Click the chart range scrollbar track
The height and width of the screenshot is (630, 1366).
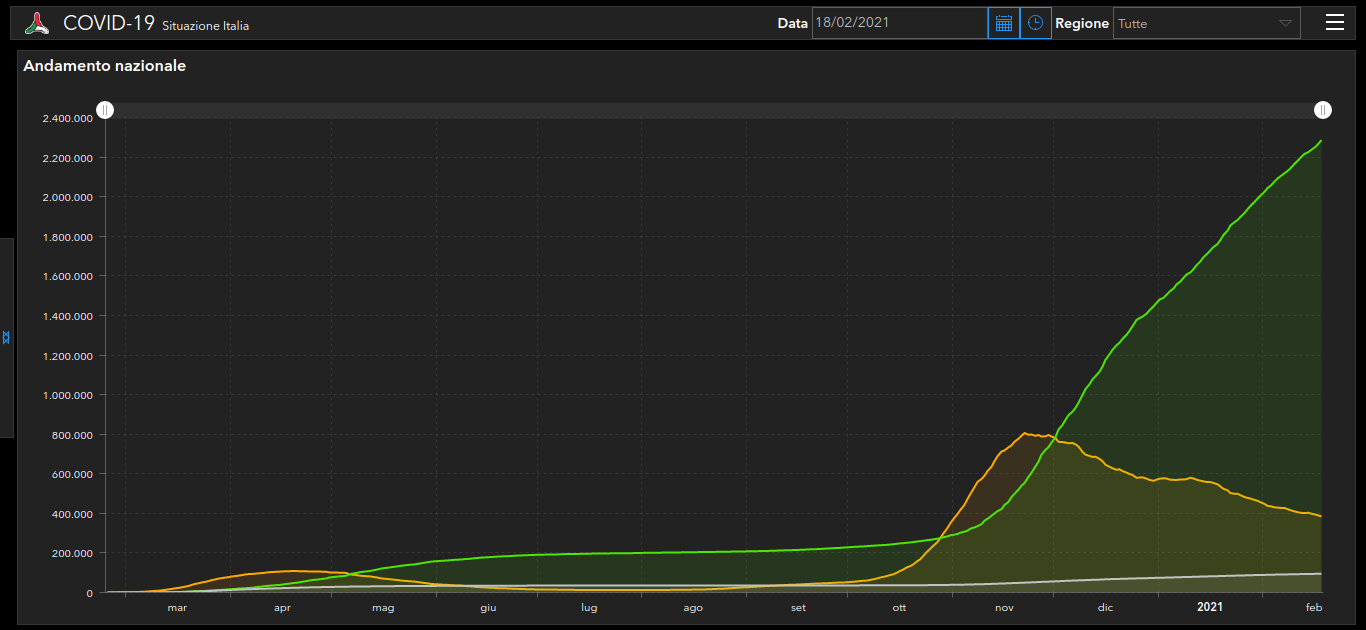point(714,110)
